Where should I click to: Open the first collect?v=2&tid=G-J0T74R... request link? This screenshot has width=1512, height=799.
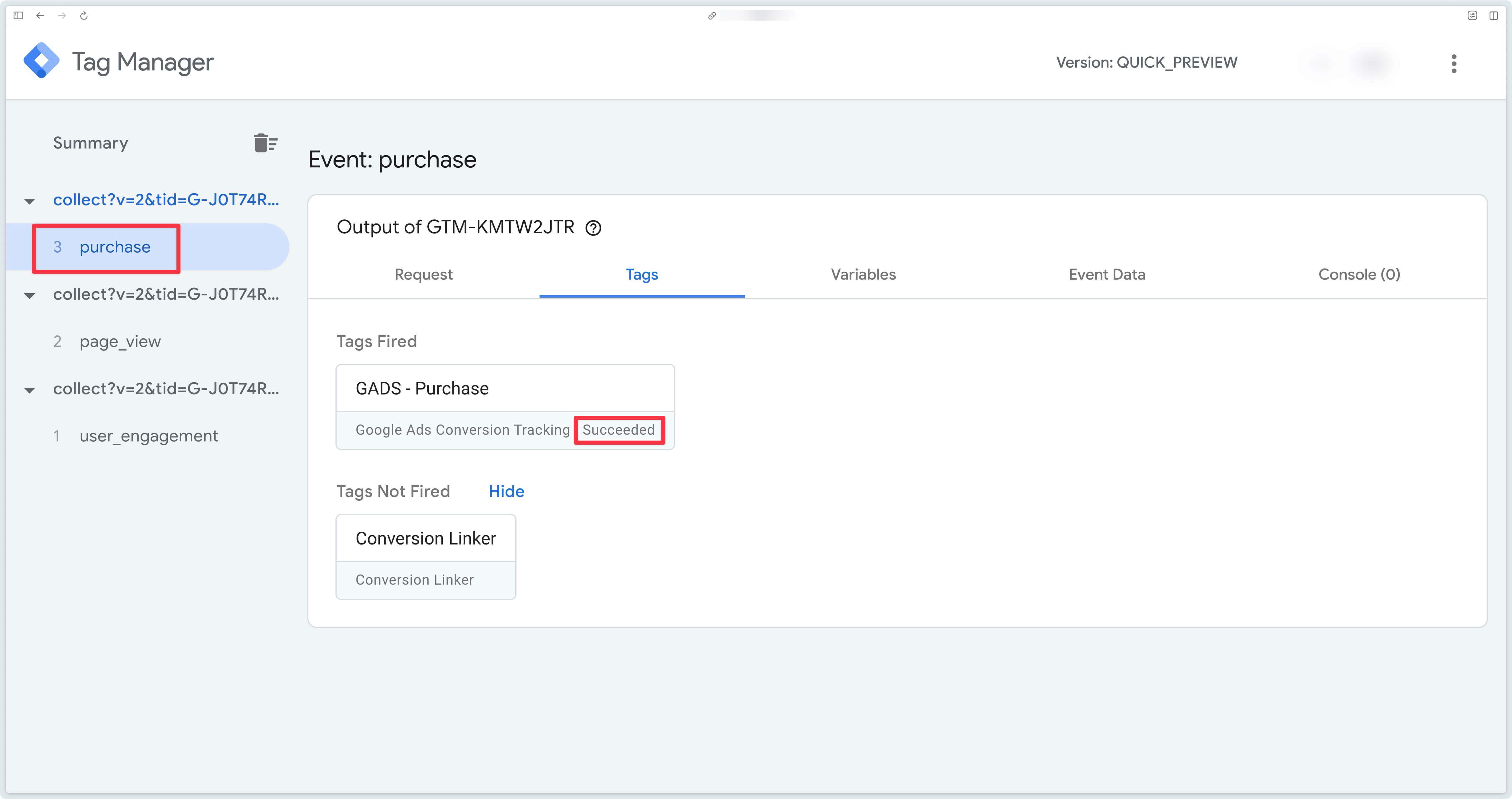165,200
